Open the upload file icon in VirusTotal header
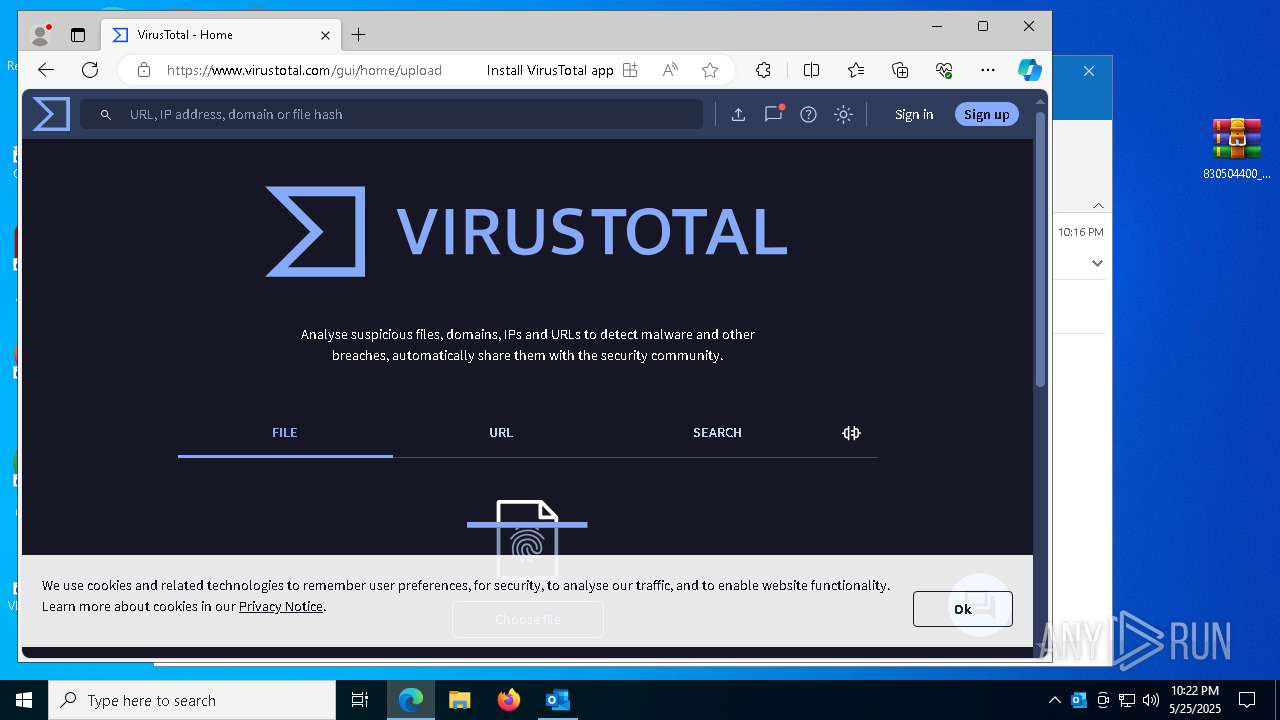Viewport: 1280px width, 720px height. pyautogui.click(x=738, y=114)
